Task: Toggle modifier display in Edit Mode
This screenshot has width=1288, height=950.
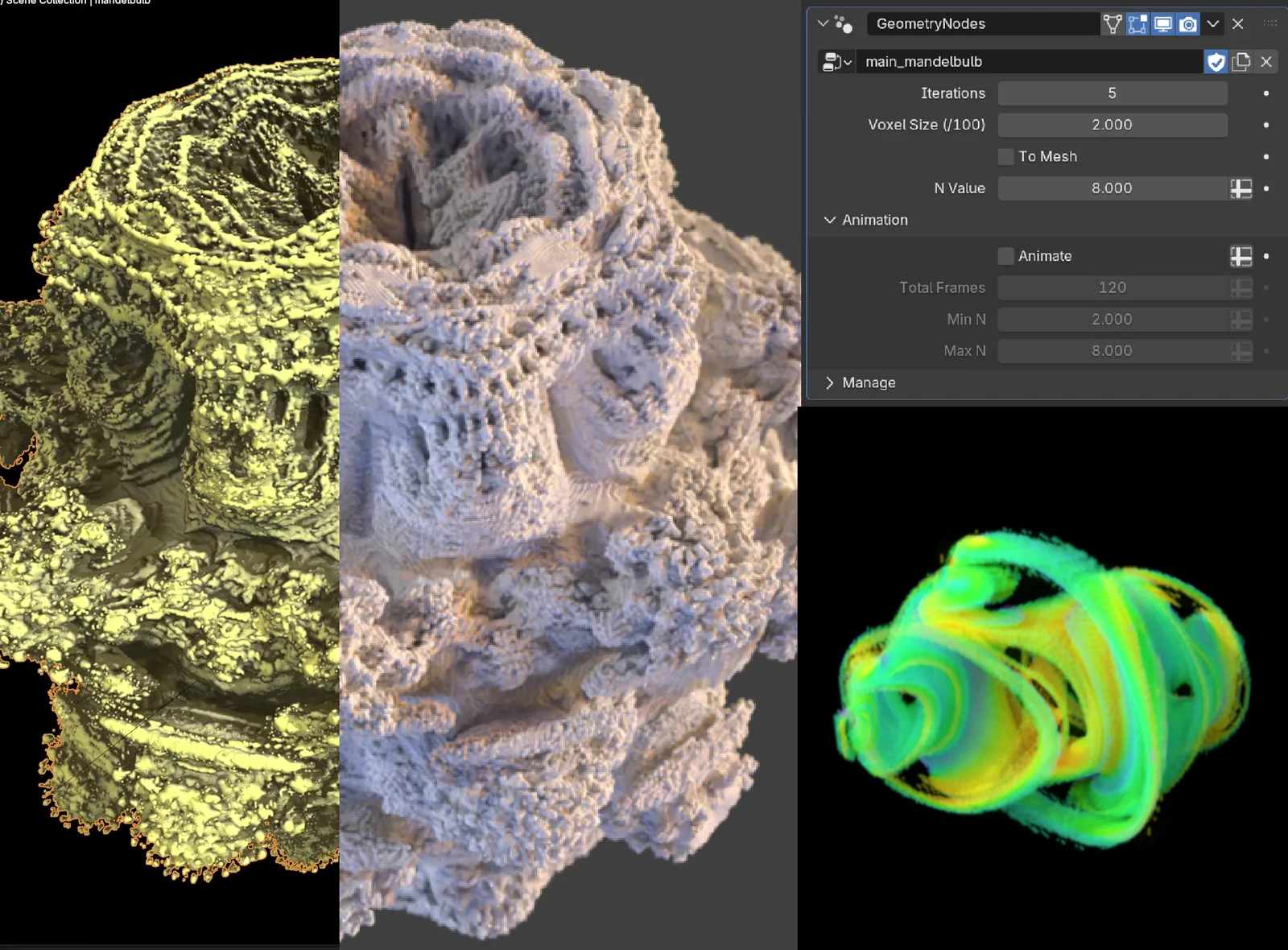Action: pyautogui.click(x=1137, y=24)
